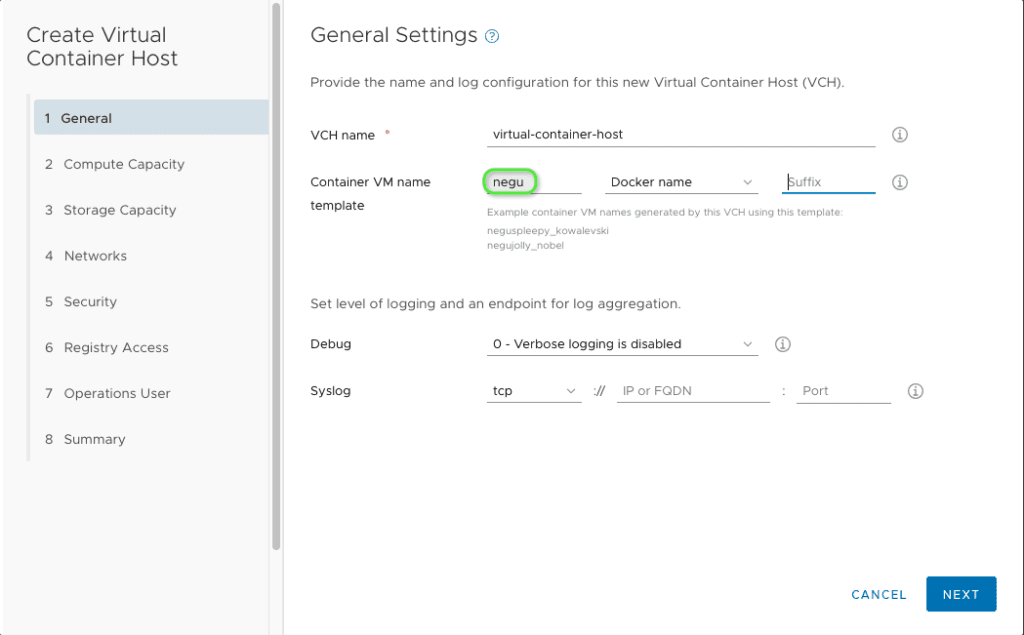Click the info icon next to Syslog field
Viewport: 1024px width, 635px height.
[915, 391]
